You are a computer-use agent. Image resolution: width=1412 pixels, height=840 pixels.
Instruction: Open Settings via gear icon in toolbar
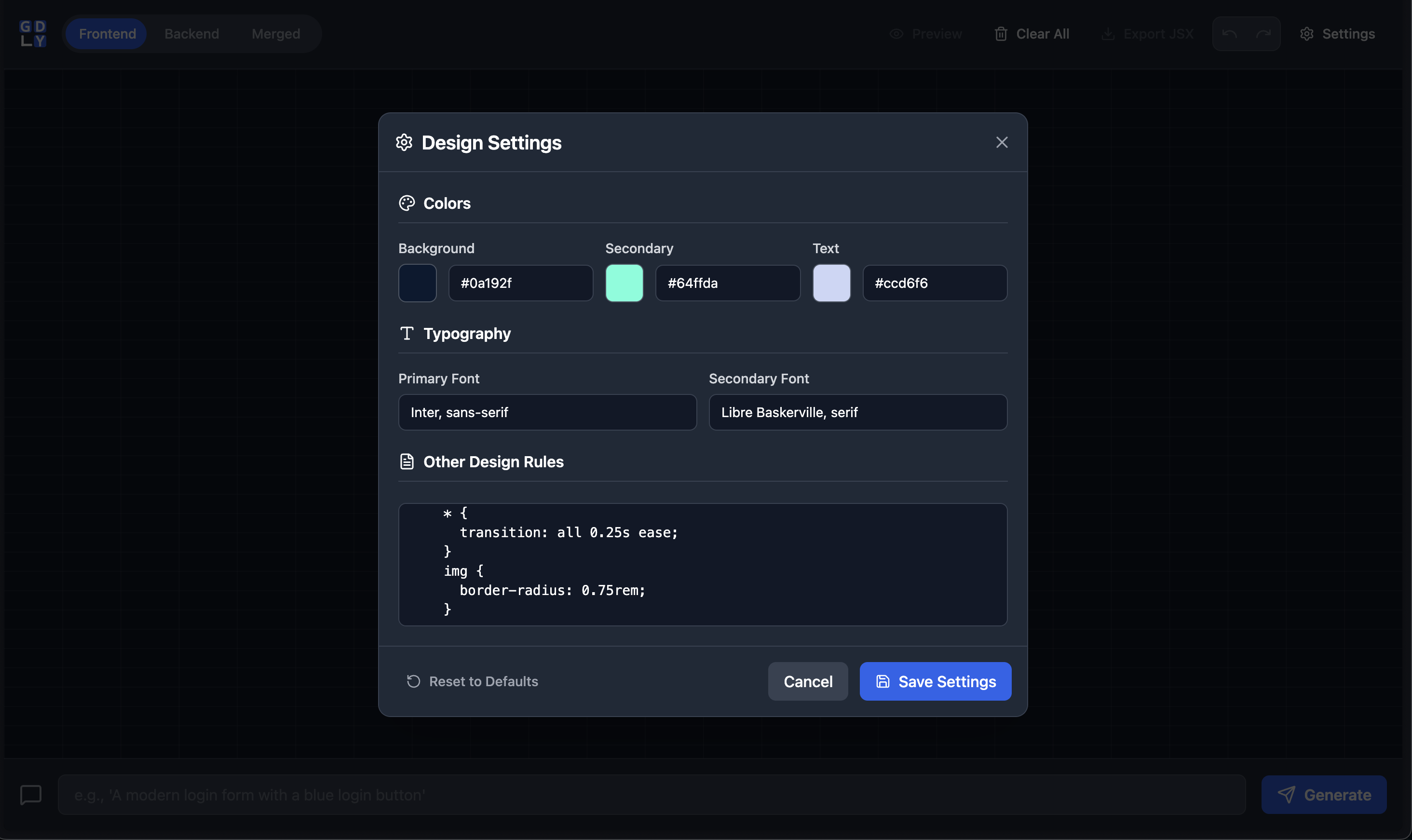1306,34
